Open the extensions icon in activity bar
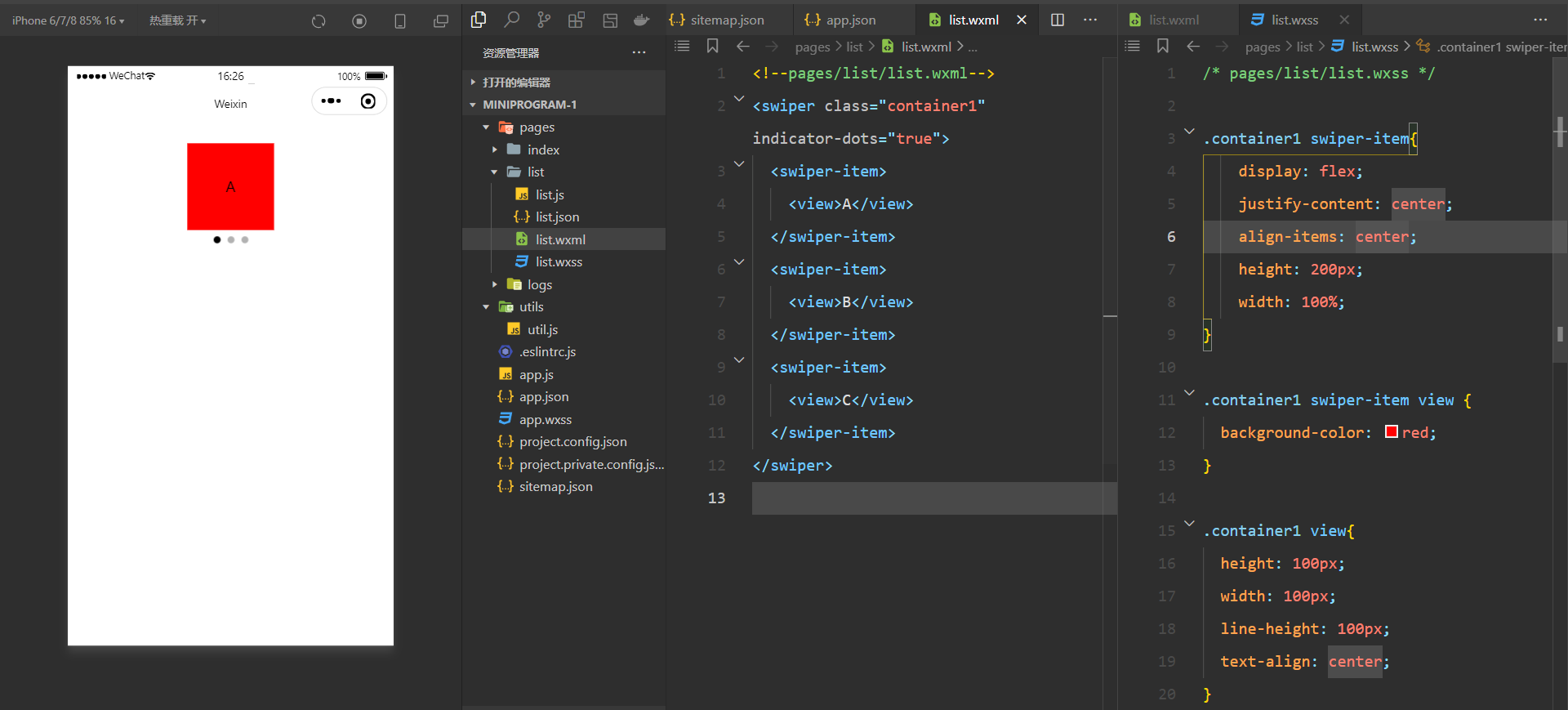Screen dimensions: 1568x710 click(x=577, y=20)
